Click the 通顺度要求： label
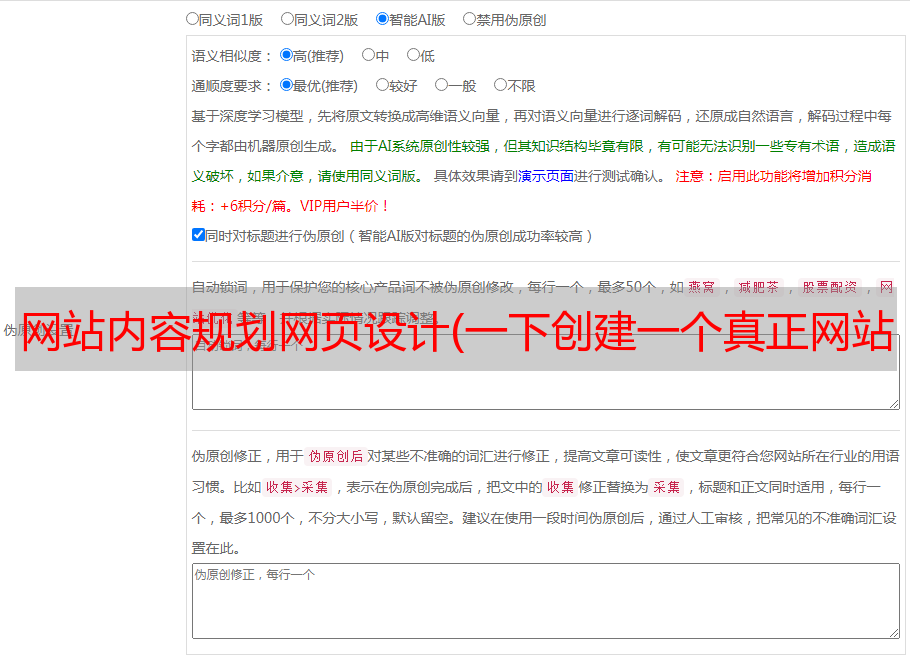Viewport: 911px width, 658px height. [232, 86]
